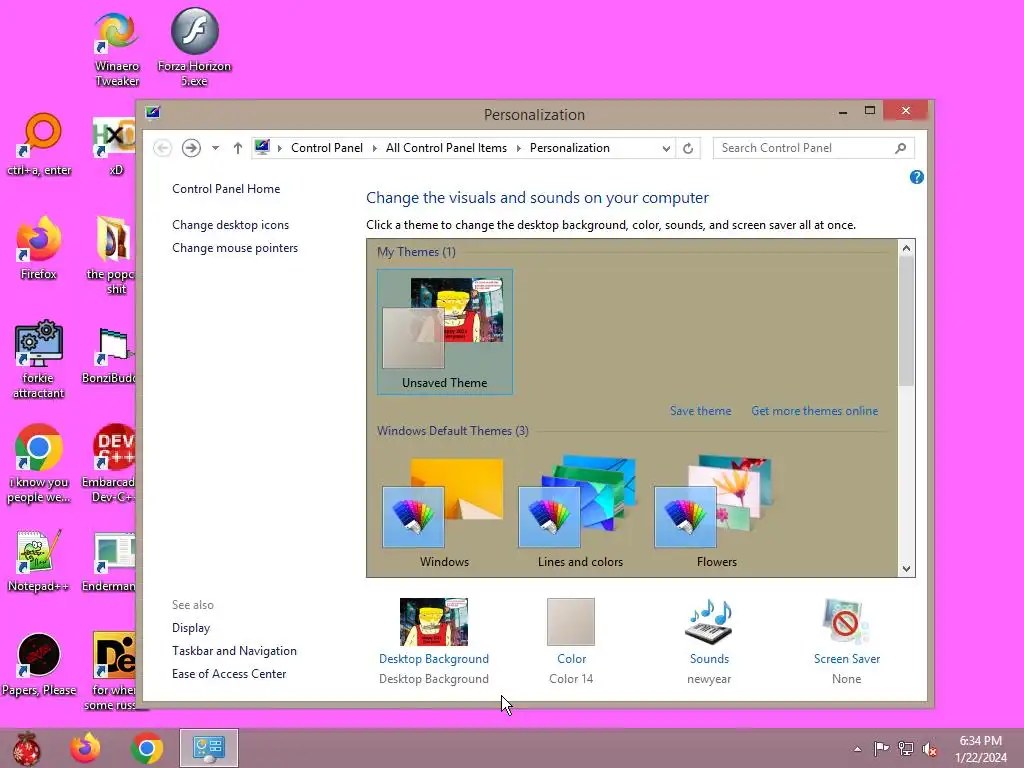Open Ease of Access Center link

coord(229,674)
